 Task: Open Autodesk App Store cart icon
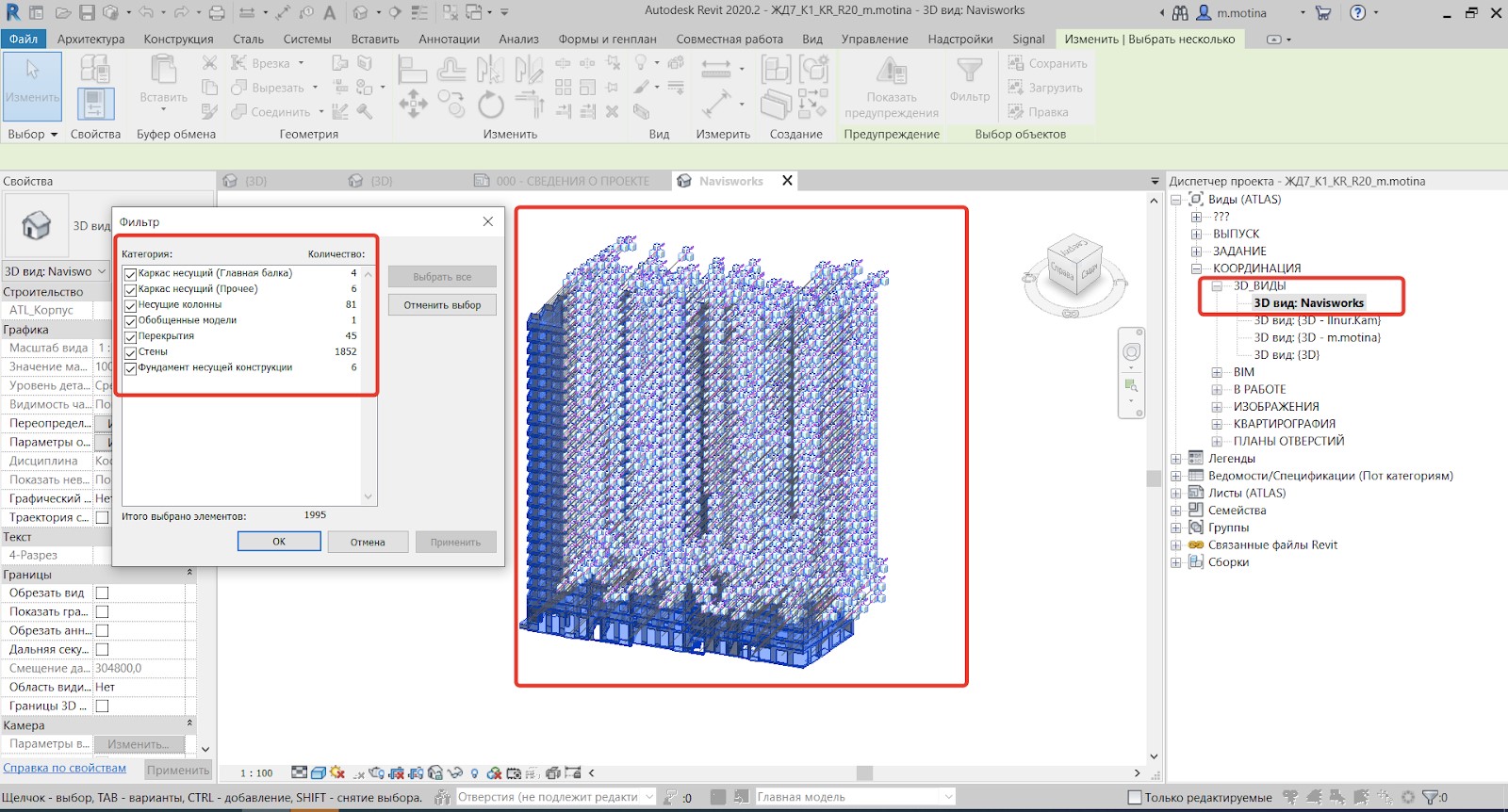[x=1324, y=13]
